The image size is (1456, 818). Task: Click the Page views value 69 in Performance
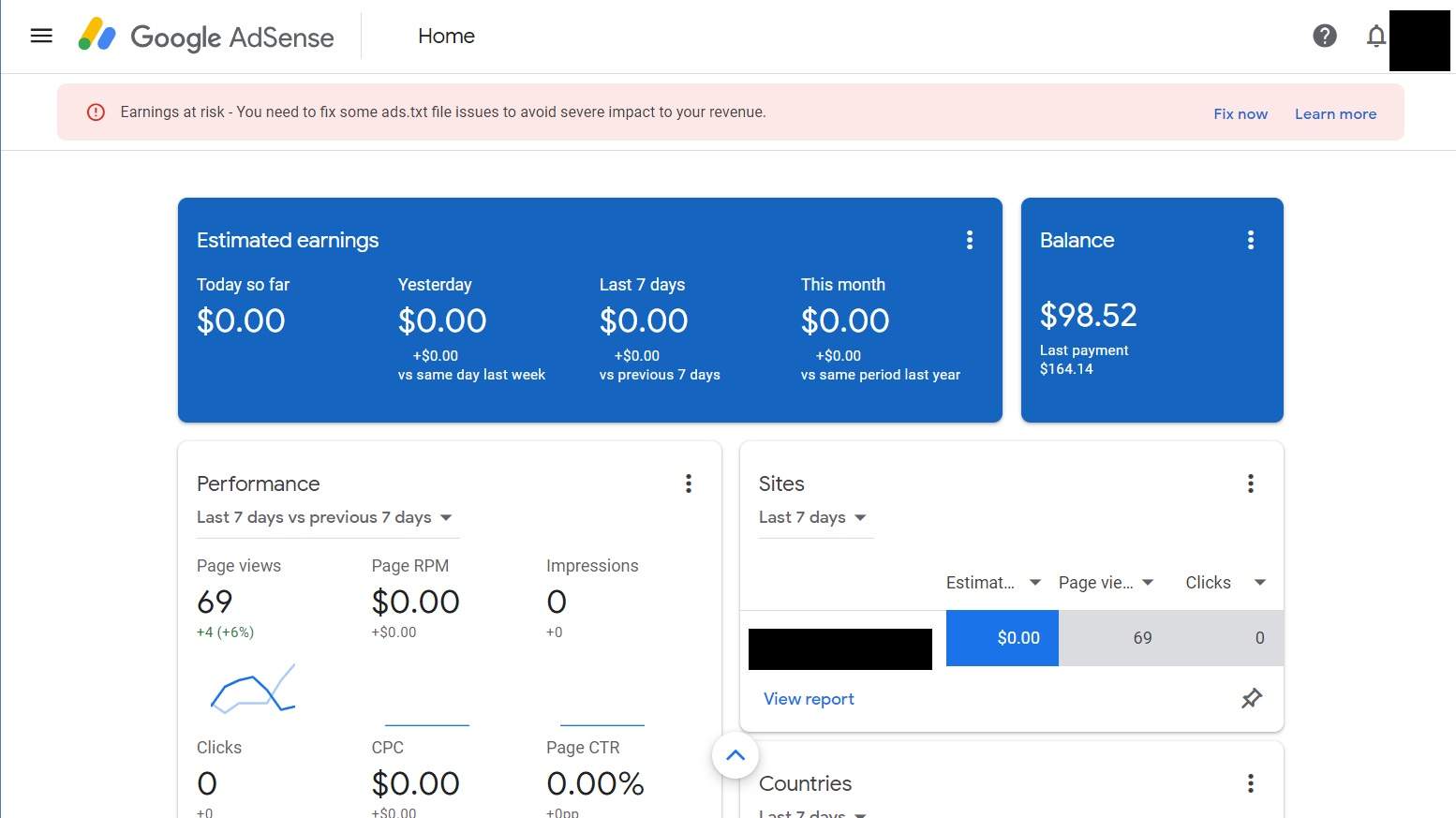click(x=215, y=602)
